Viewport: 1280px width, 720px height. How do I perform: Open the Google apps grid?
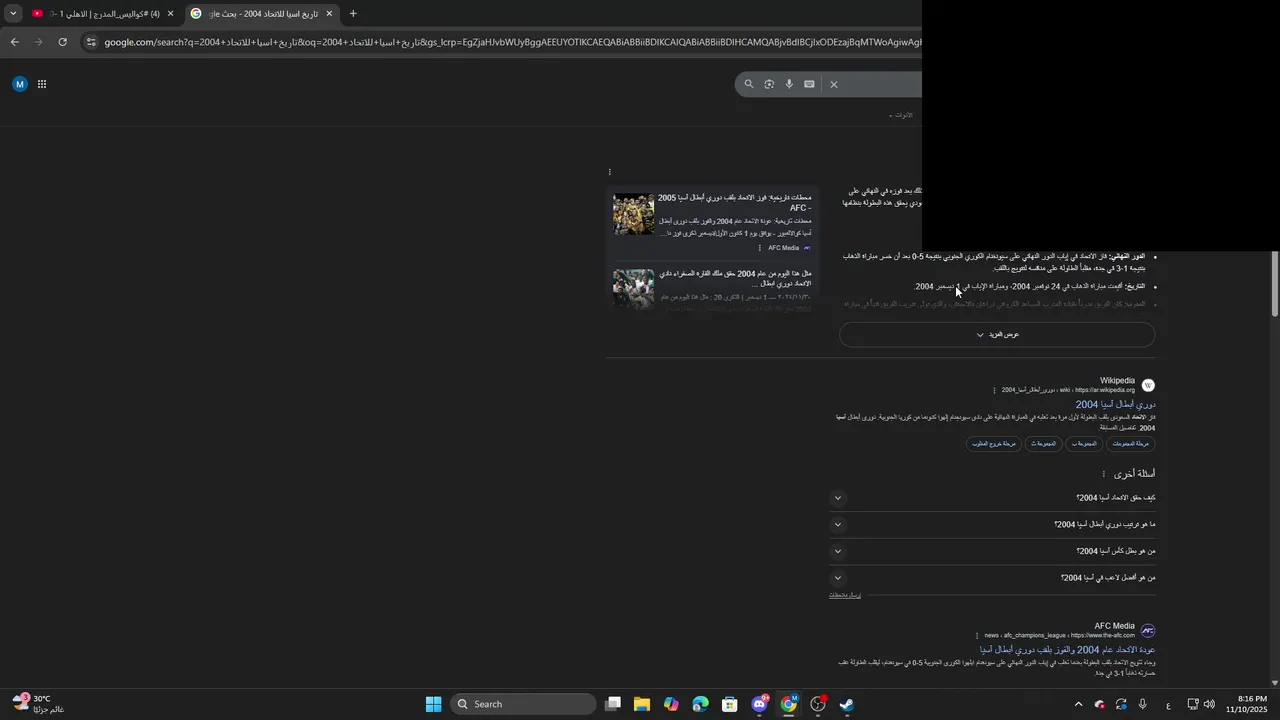[x=42, y=84]
